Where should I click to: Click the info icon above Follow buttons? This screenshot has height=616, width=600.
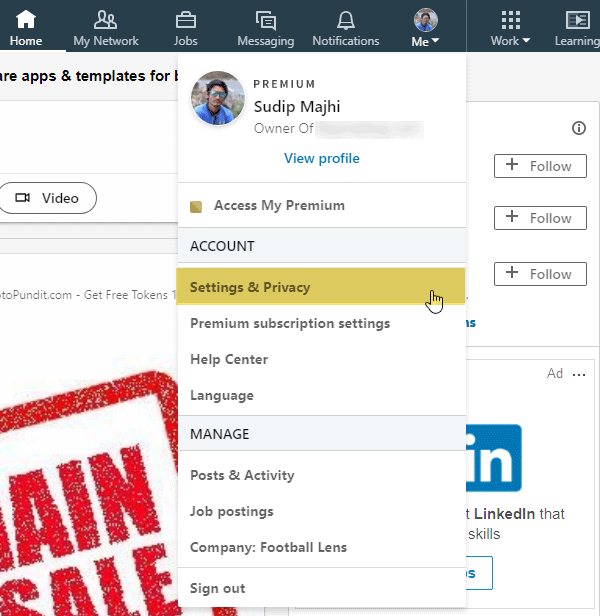[578, 128]
